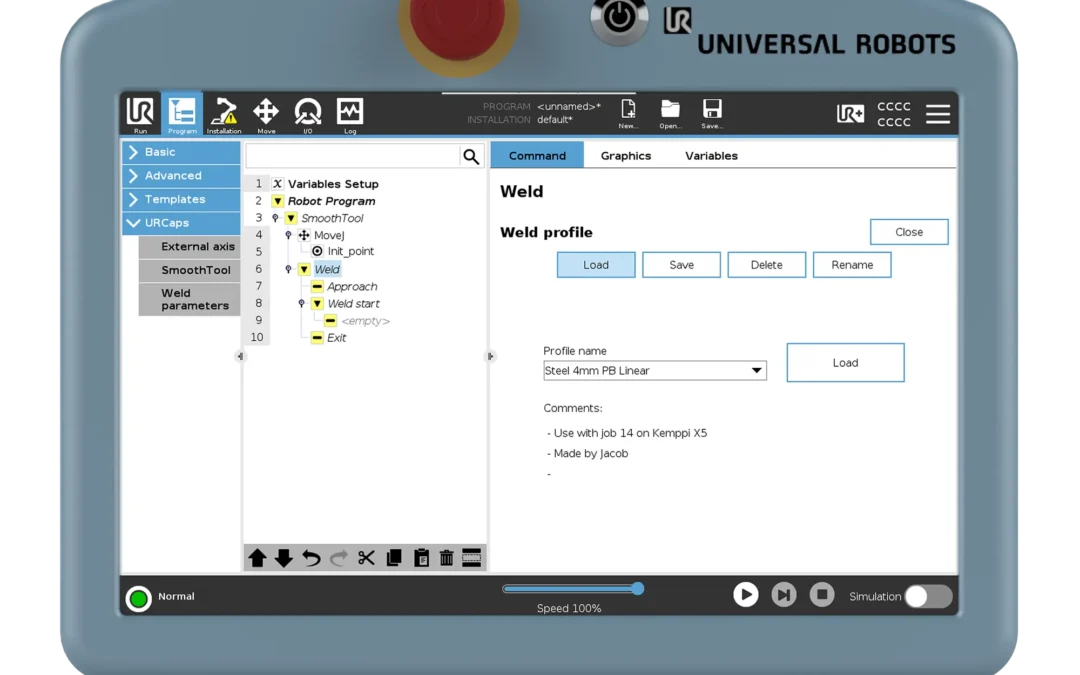This screenshot has width=1080, height=675.
Task: Click the Close button
Action: click(x=909, y=232)
